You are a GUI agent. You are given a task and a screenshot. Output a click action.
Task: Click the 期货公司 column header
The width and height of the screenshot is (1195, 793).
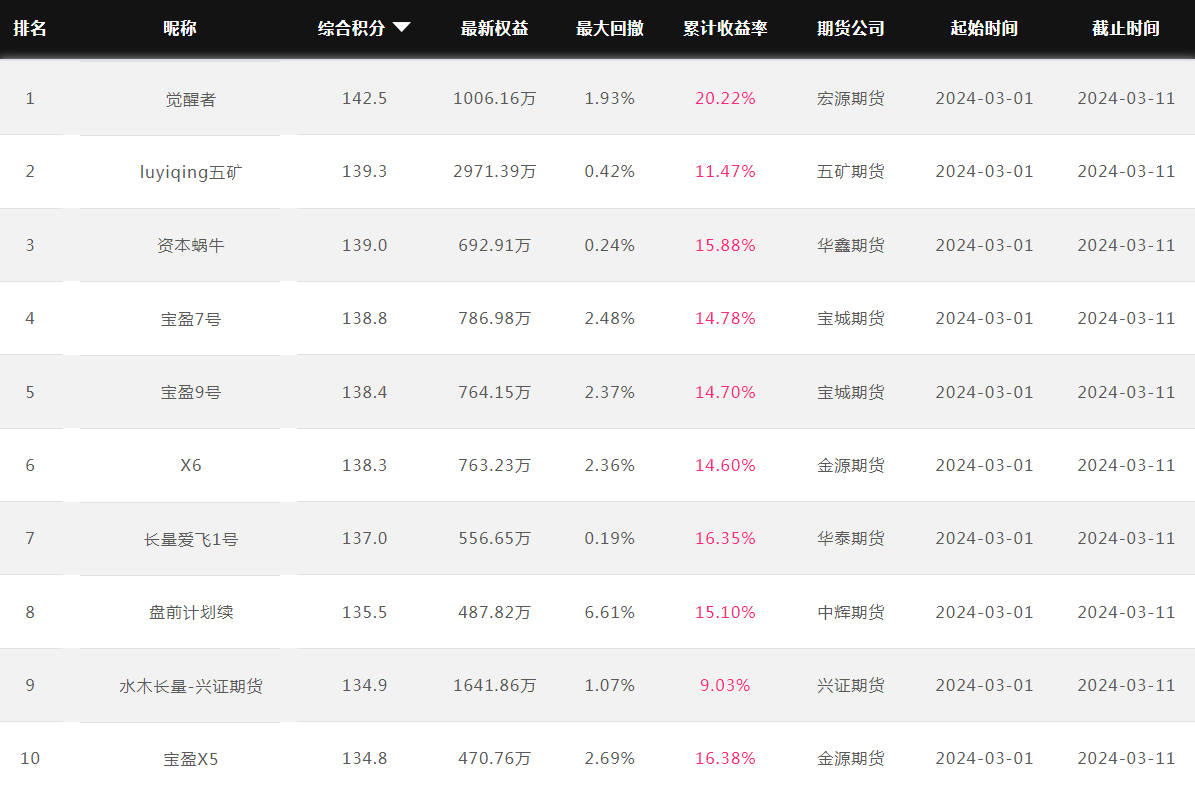pos(851,28)
